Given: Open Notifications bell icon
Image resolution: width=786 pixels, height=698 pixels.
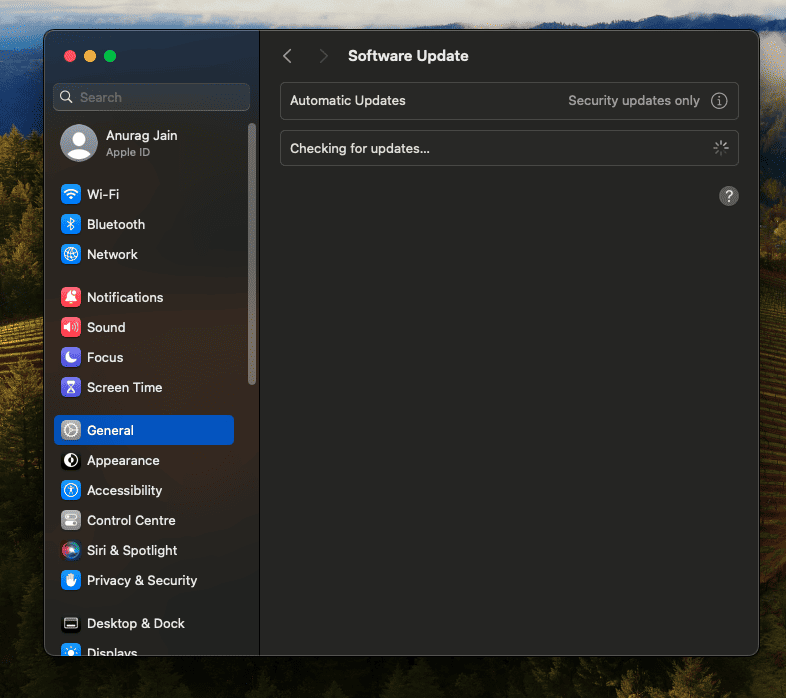Looking at the screenshot, I should tap(71, 297).
